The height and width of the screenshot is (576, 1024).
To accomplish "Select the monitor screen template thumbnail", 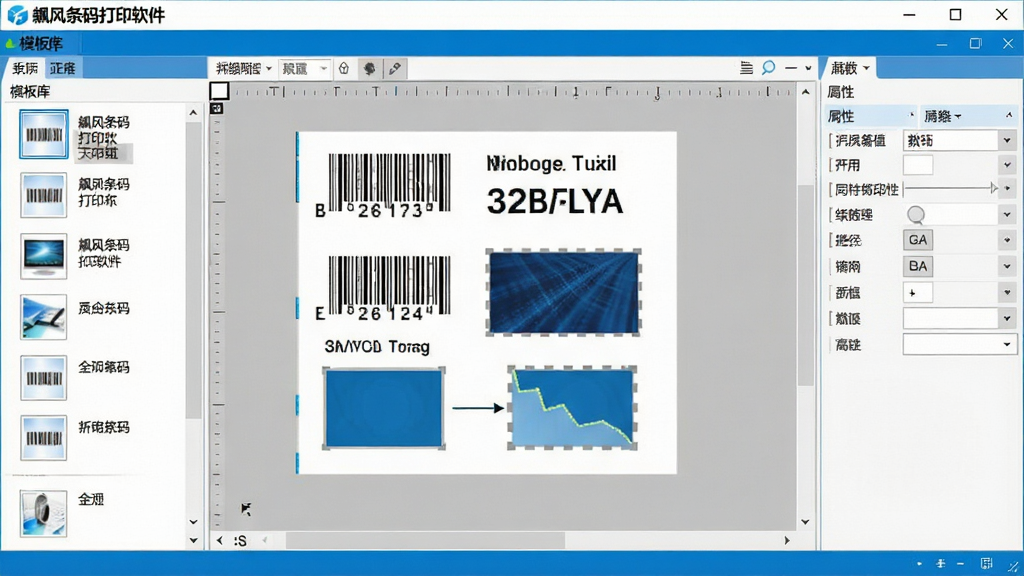I will 44,256.
